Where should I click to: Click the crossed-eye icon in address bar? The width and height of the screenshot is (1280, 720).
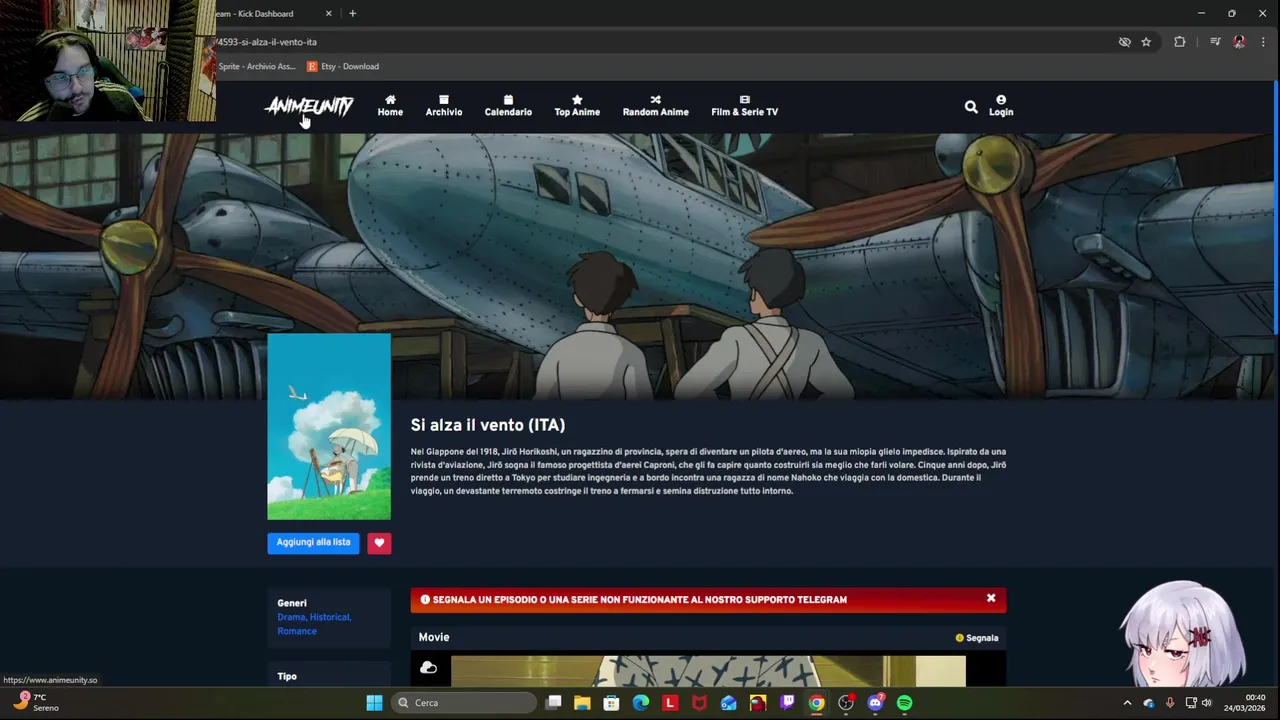1124,42
